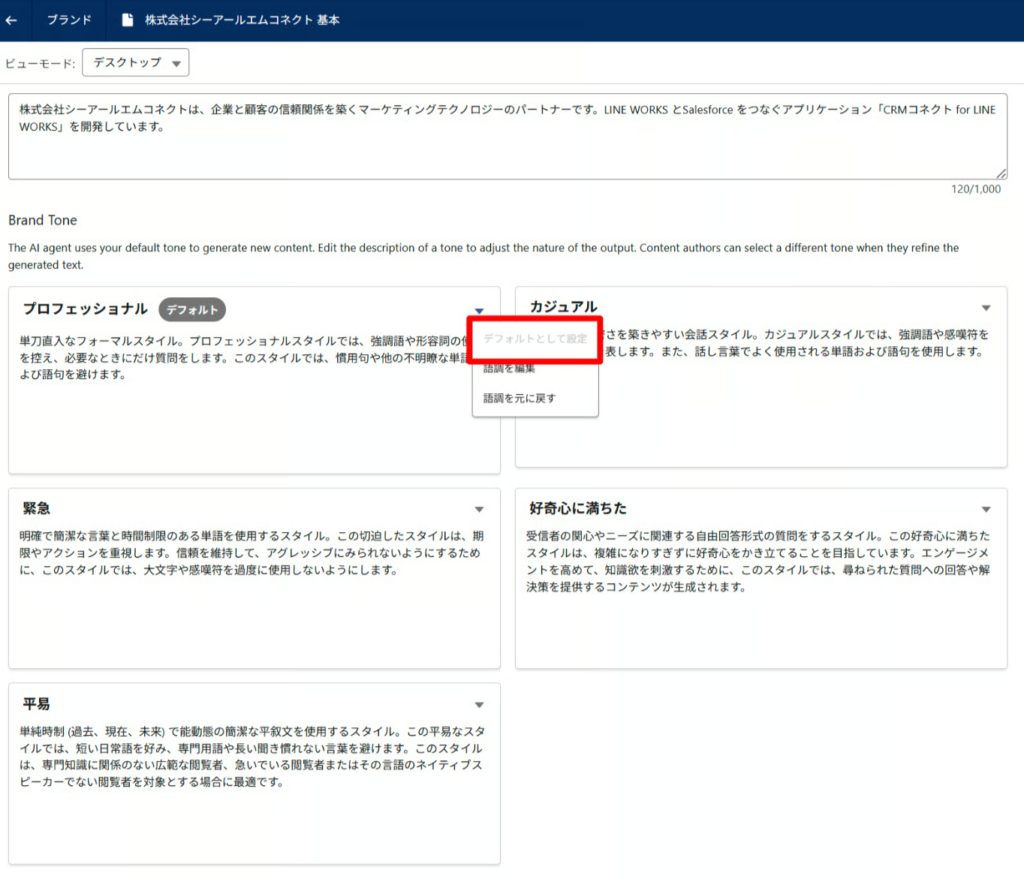Image resolution: width=1024 pixels, height=885 pixels.
Task: Select the 好奇心に満ちた card title
Action: click(x=578, y=508)
